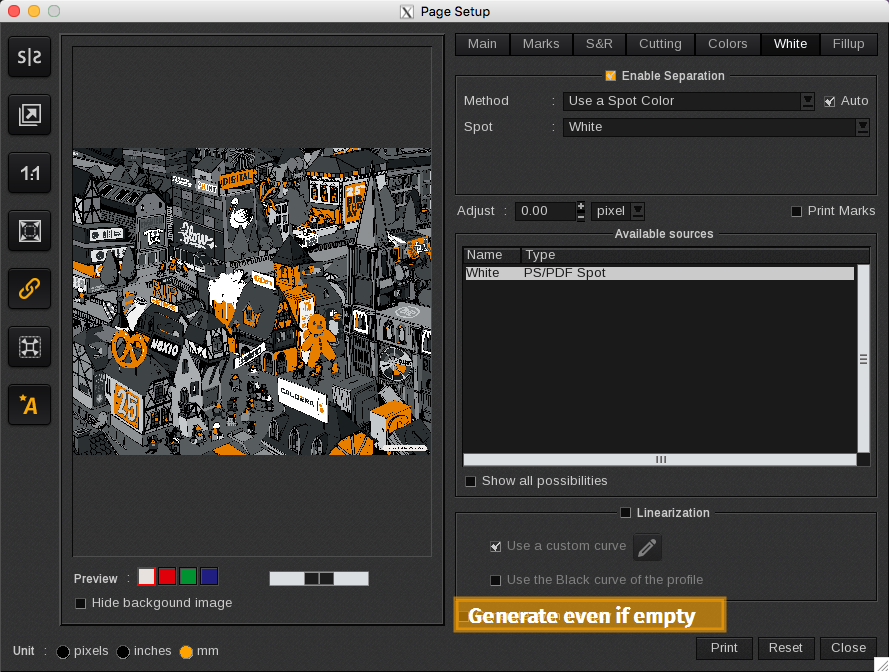Edit custom curve with pencil icon
The image size is (889, 672).
[647, 547]
